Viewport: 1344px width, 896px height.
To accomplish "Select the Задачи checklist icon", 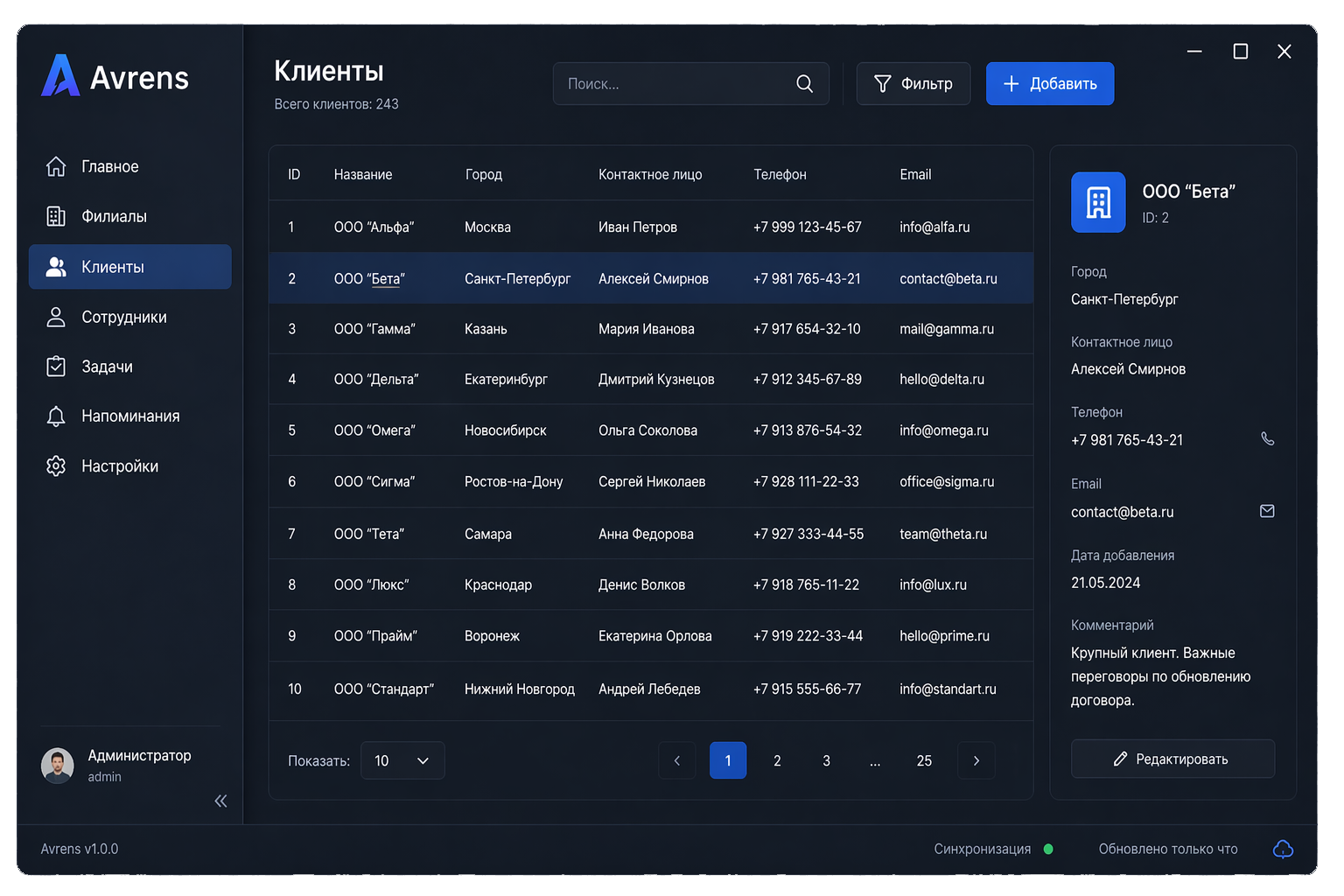I will (56, 367).
